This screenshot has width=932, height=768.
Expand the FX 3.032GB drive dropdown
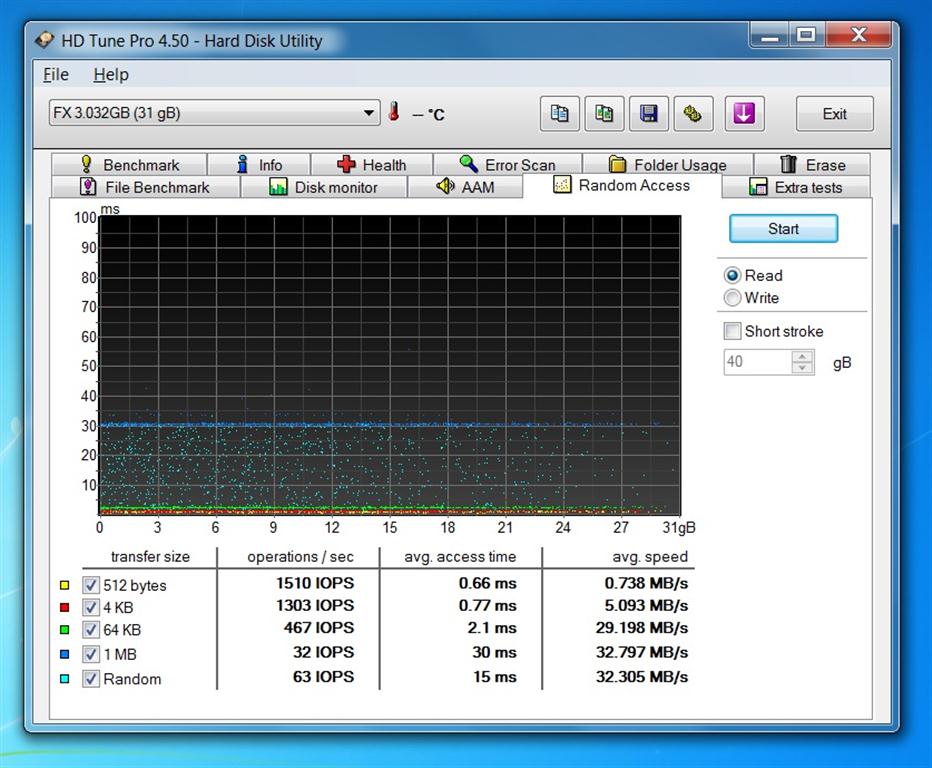(x=370, y=113)
